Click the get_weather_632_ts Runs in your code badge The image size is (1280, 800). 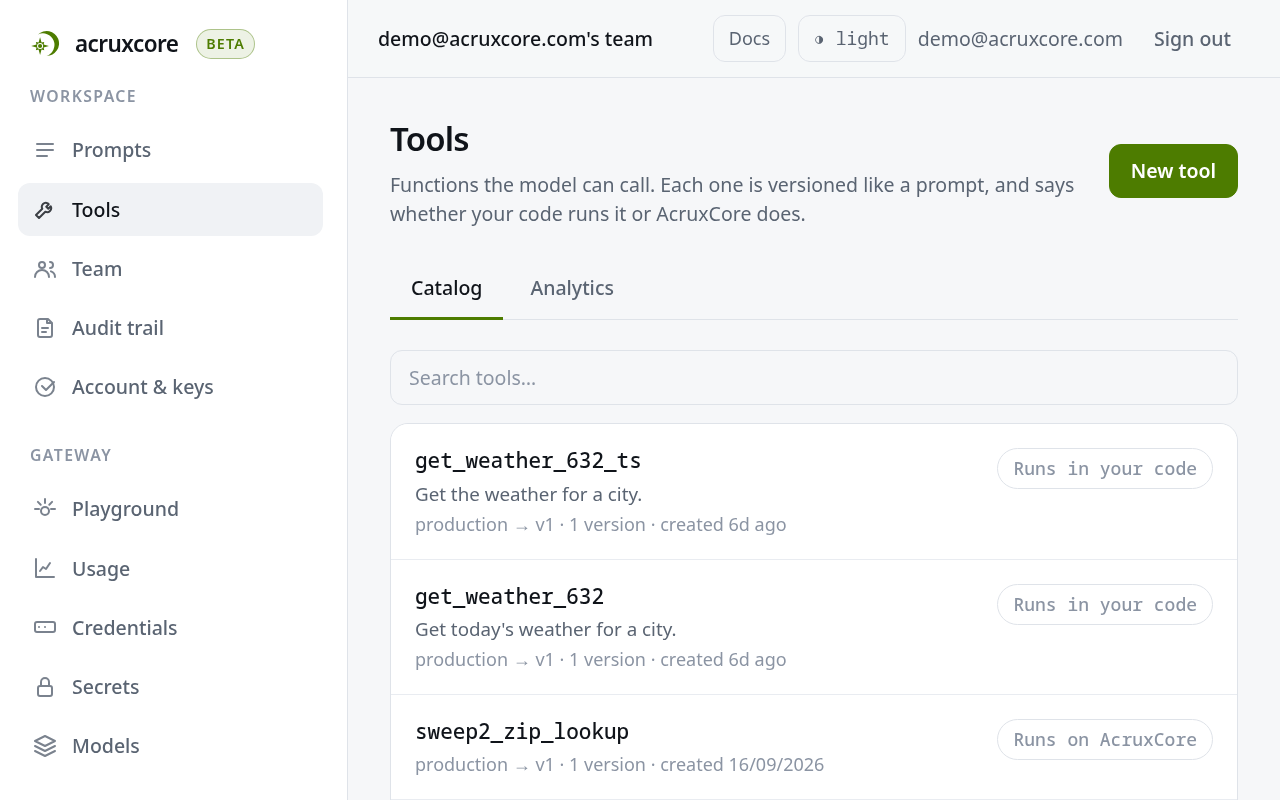(1105, 469)
